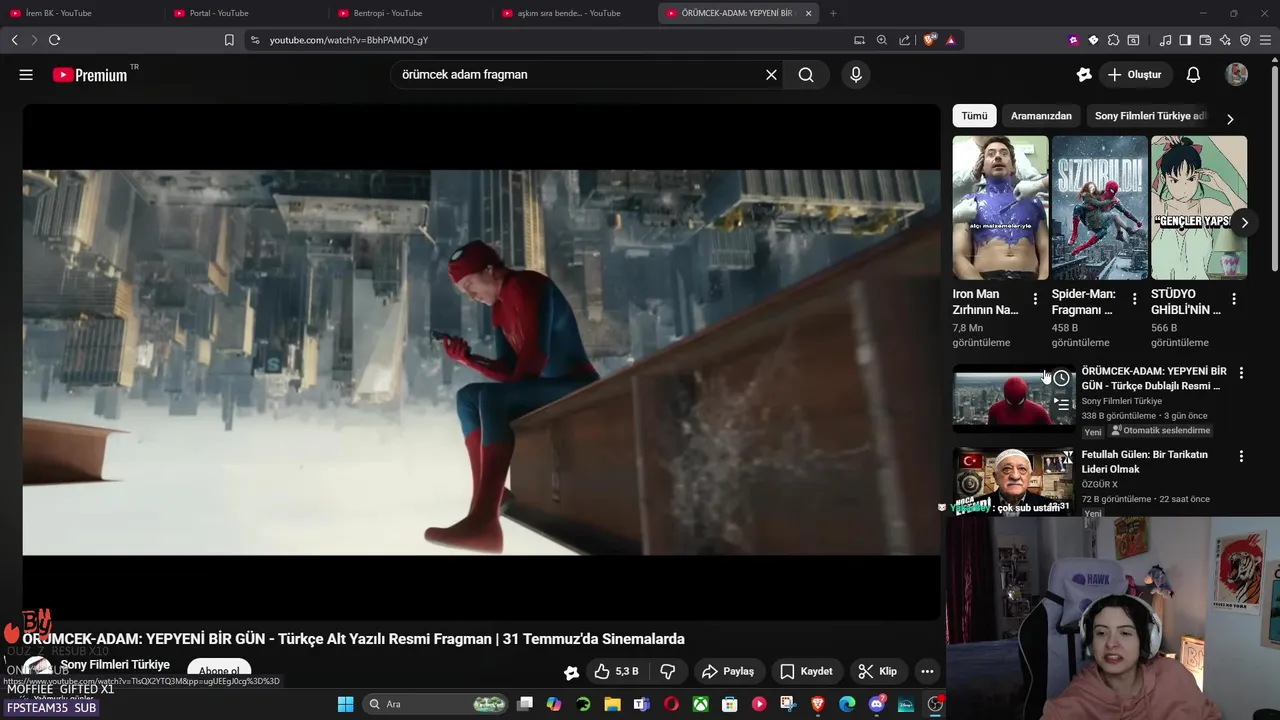Bookmark this page in the address bar
1280x720 pixels.
229,40
